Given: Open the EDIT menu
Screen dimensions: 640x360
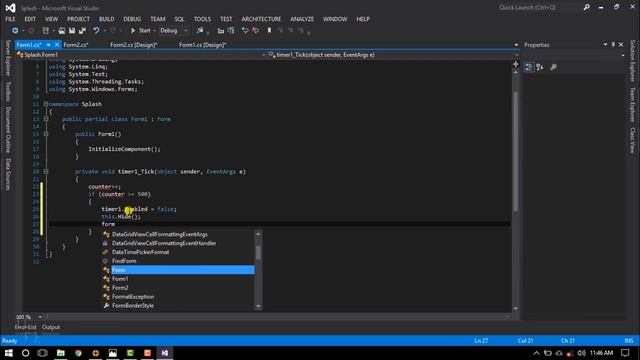Looking at the screenshot, I should point(30,19).
